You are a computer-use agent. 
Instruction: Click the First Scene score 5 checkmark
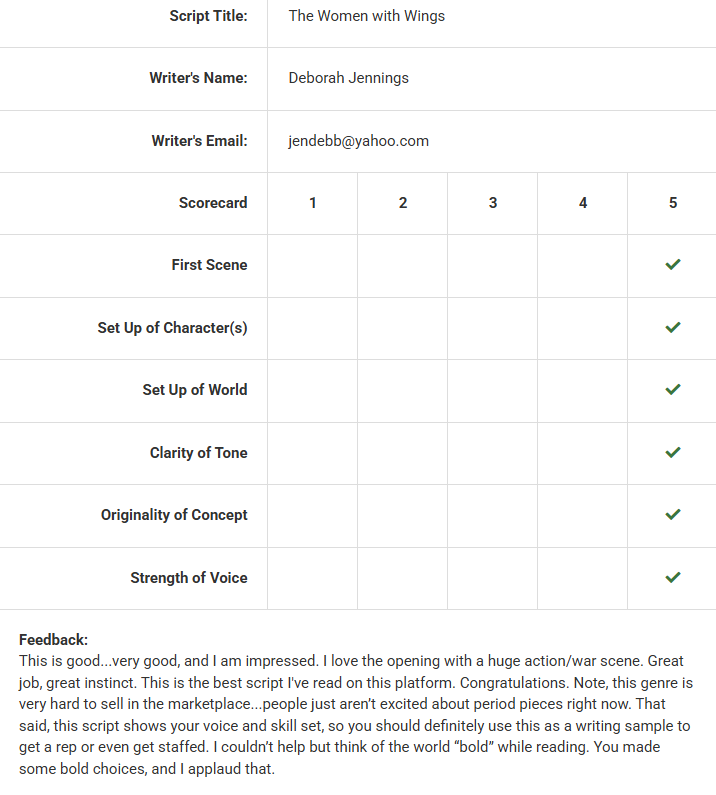click(x=673, y=265)
